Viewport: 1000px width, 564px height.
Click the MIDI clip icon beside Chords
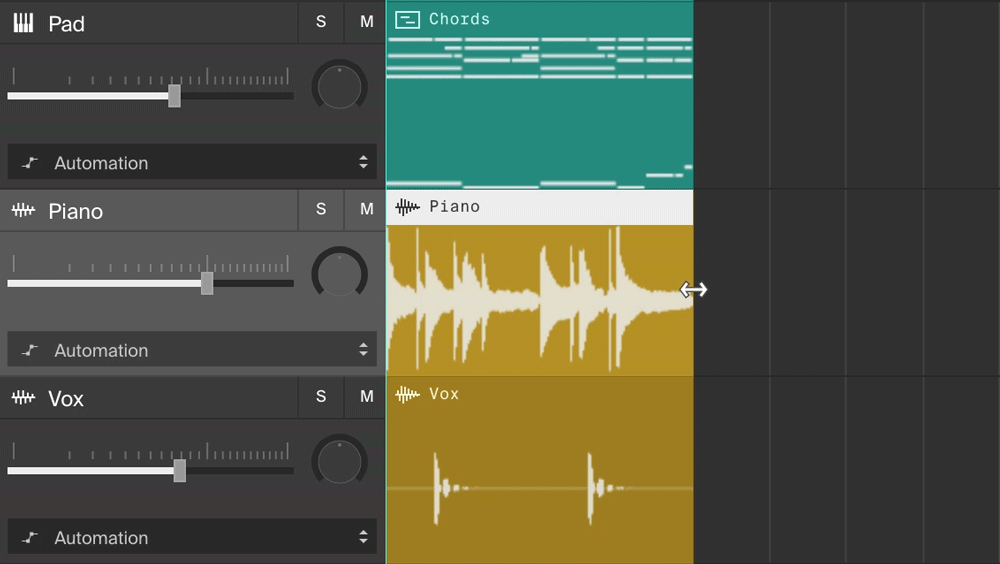point(407,19)
